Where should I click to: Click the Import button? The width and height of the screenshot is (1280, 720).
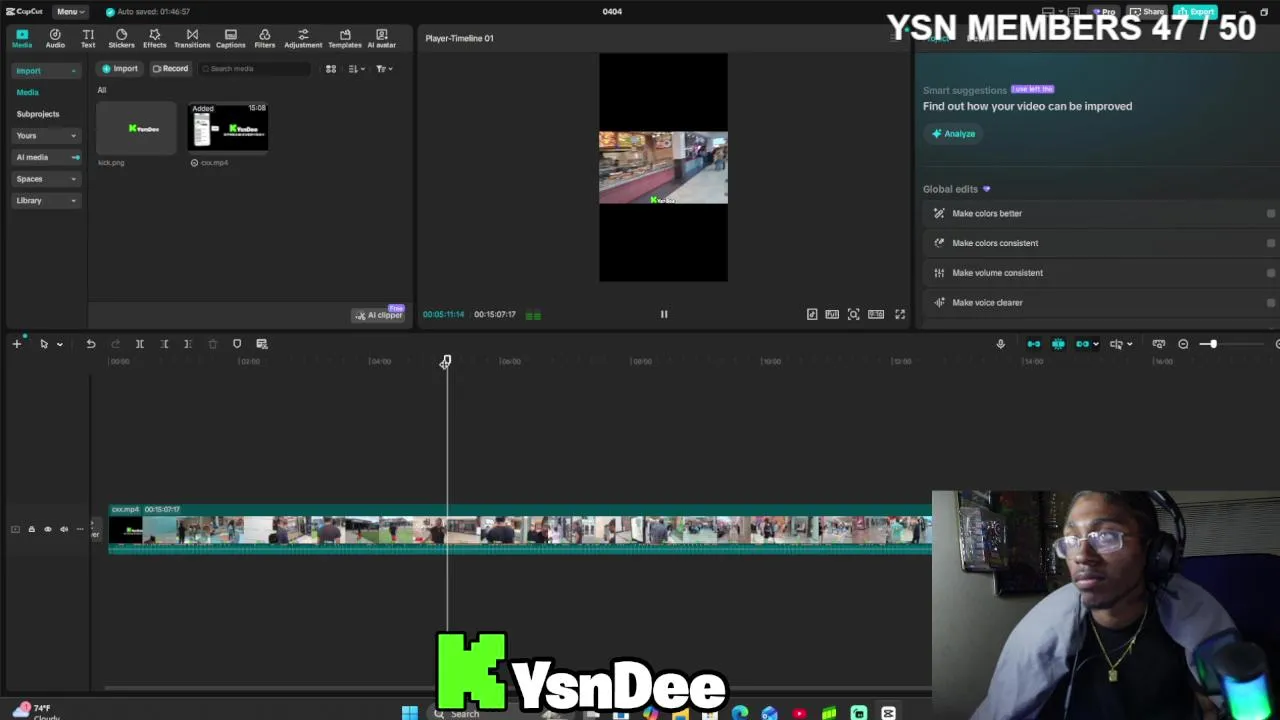pos(119,68)
